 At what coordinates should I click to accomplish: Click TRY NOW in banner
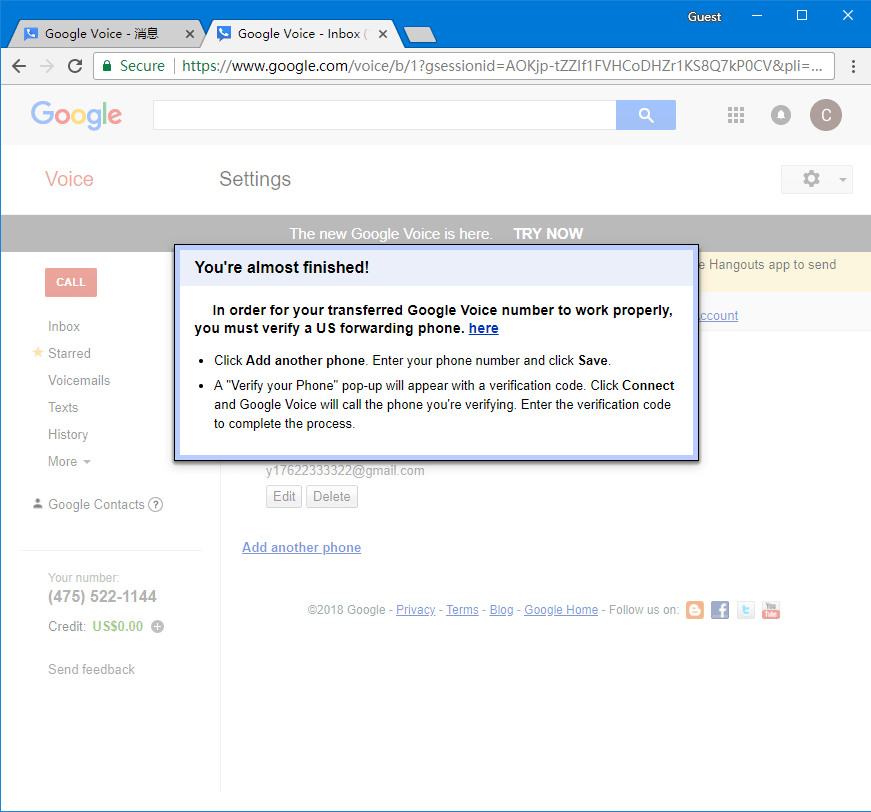548,234
